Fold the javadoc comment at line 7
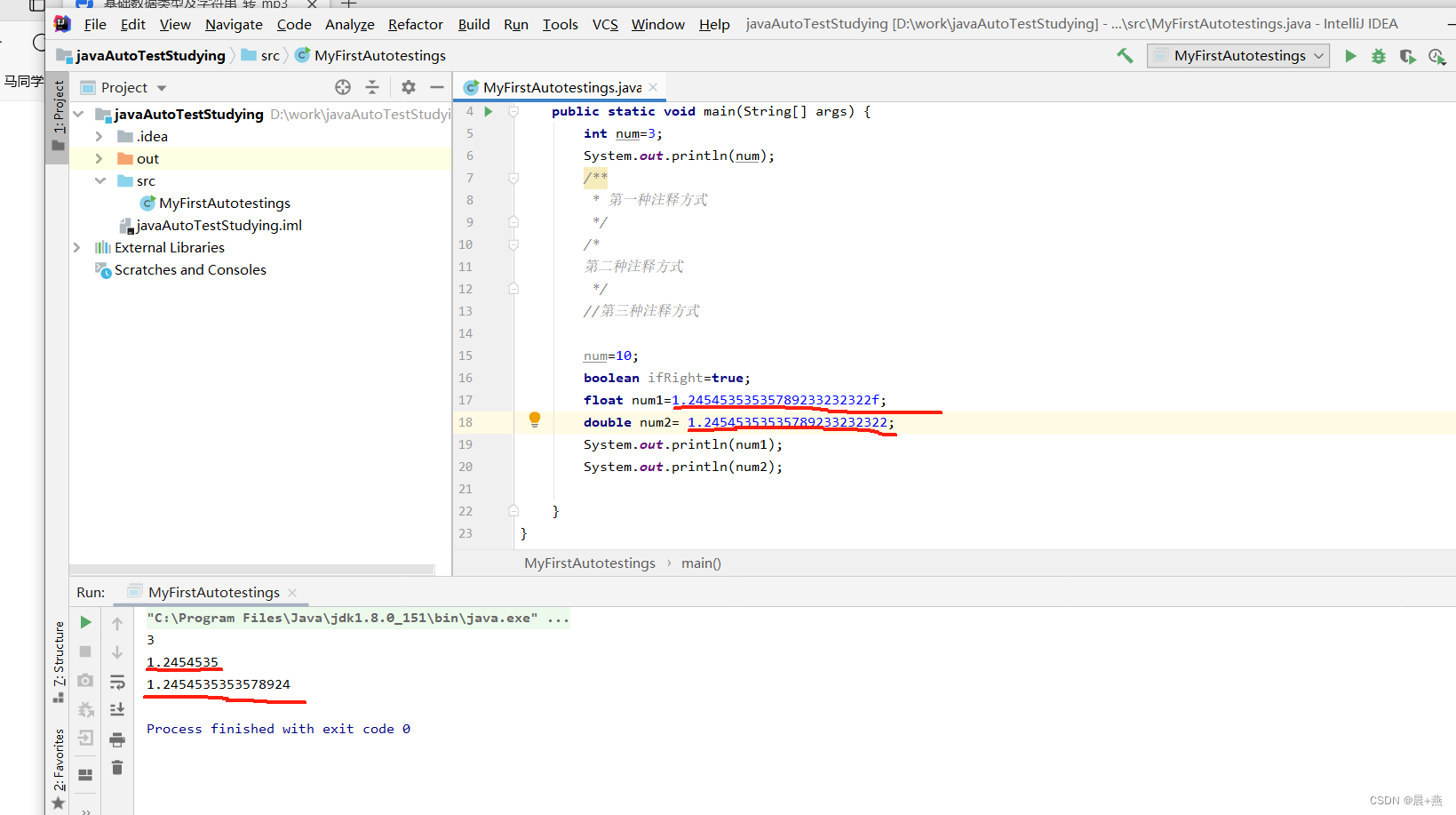The height and width of the screenshot is (815, 1456). point(513,178)
